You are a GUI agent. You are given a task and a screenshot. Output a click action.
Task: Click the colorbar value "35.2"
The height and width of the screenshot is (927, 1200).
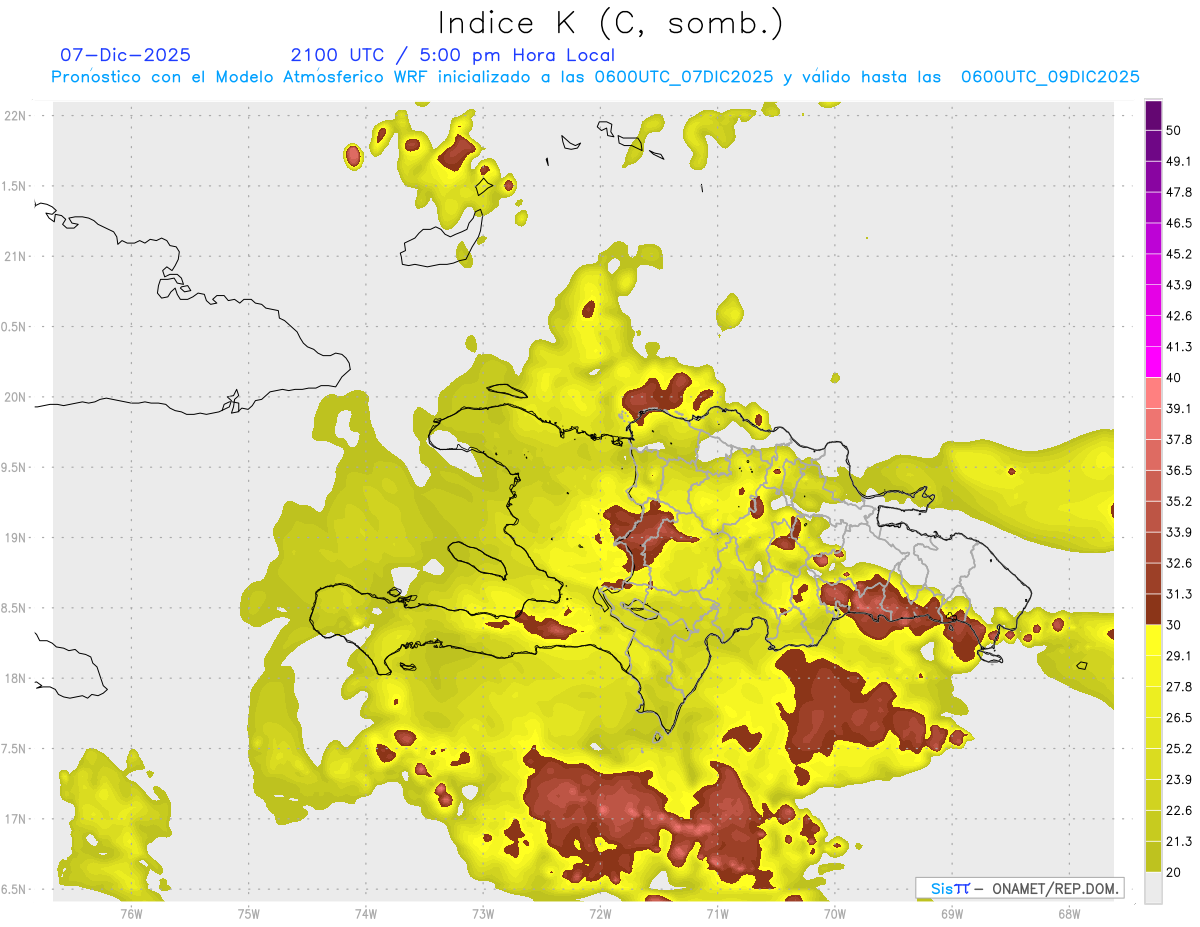coord(1178,501)
